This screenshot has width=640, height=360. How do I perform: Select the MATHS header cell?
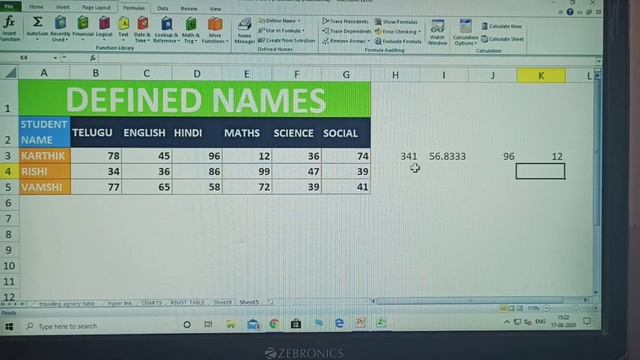click(247, 133)
